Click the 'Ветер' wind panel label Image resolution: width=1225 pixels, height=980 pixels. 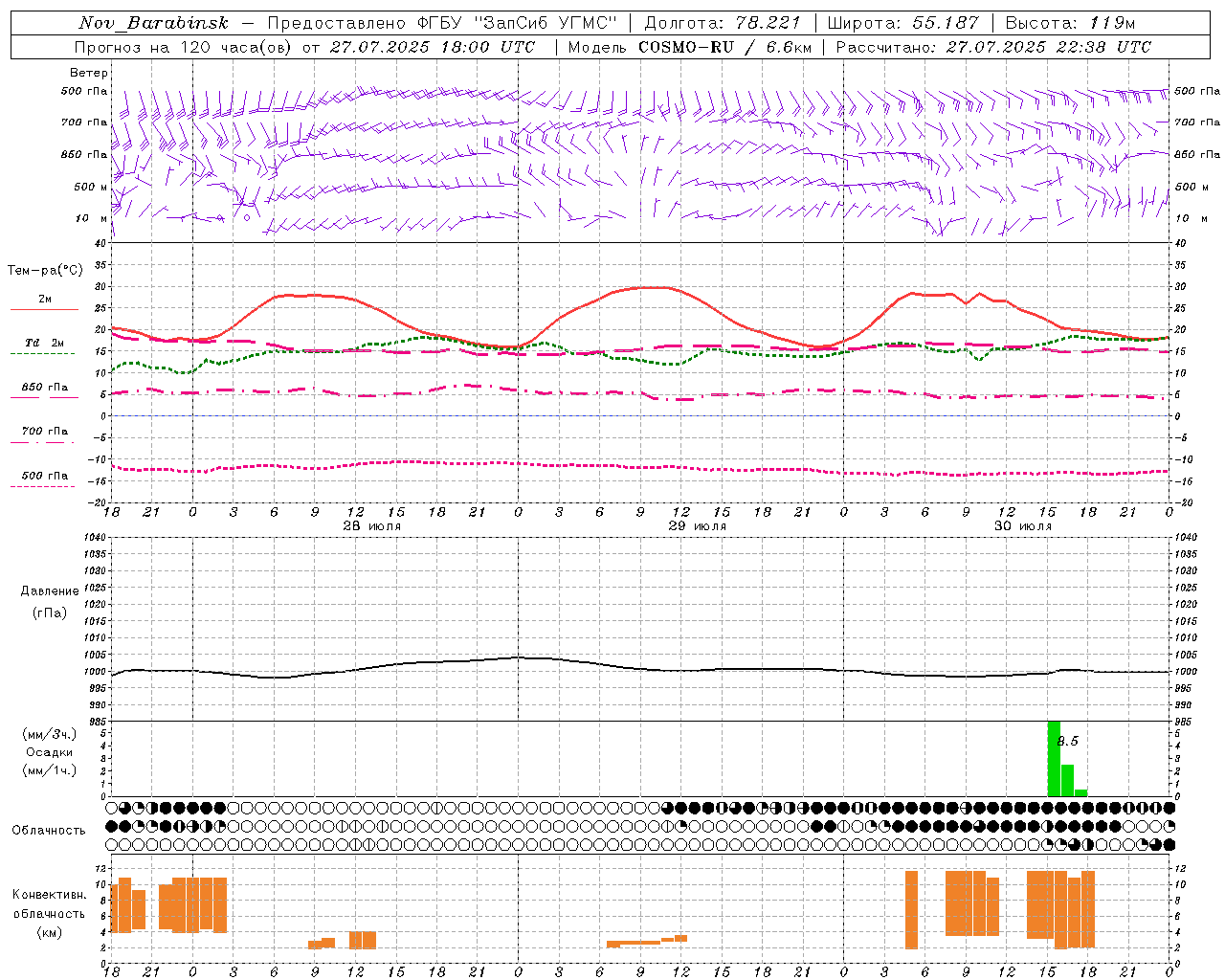(89, 73)
